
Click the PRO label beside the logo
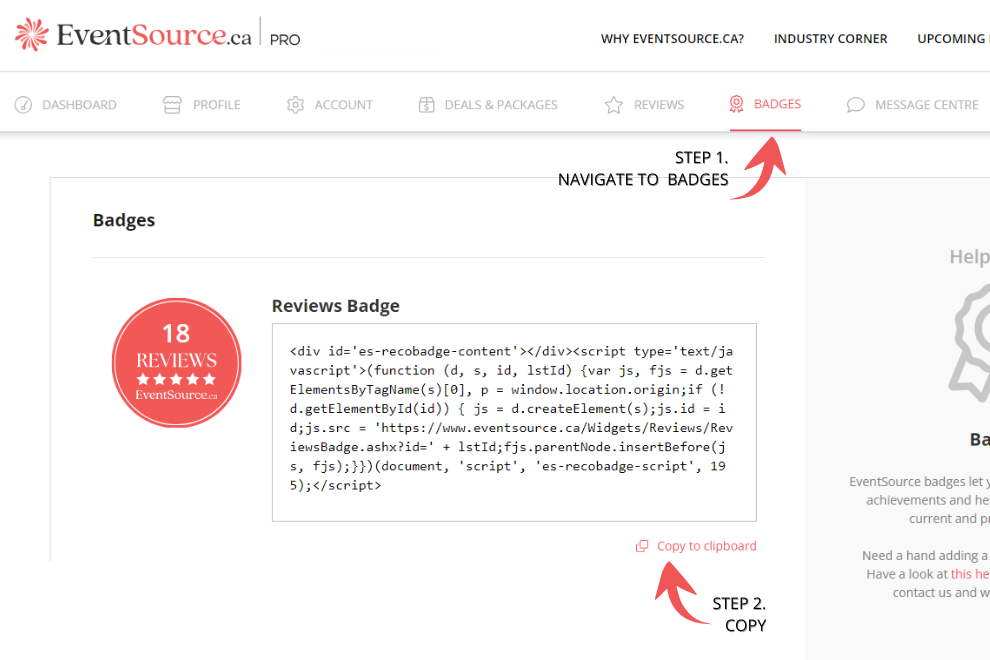point(285,40)
